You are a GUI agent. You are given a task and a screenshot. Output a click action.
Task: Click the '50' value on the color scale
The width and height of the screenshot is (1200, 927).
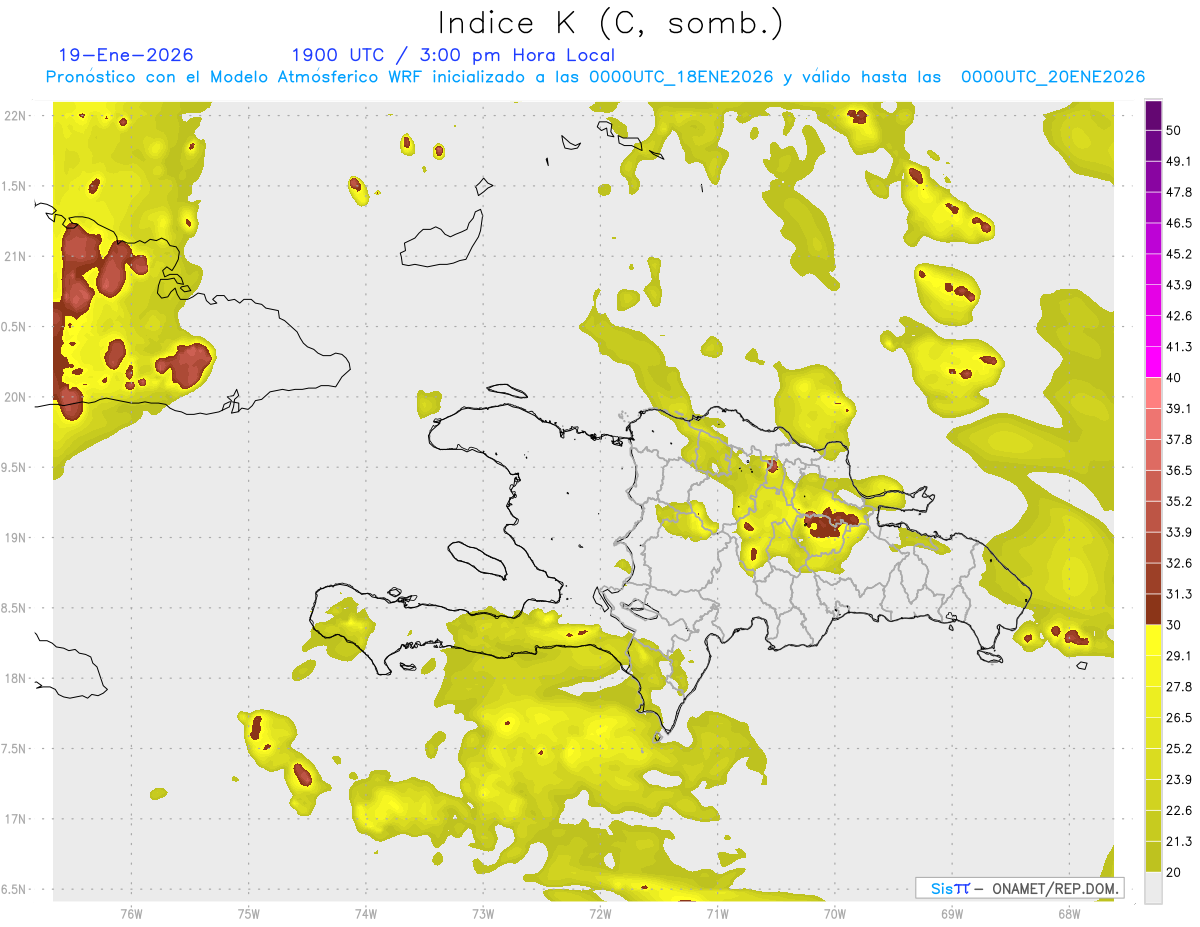tap(1175, 130)
